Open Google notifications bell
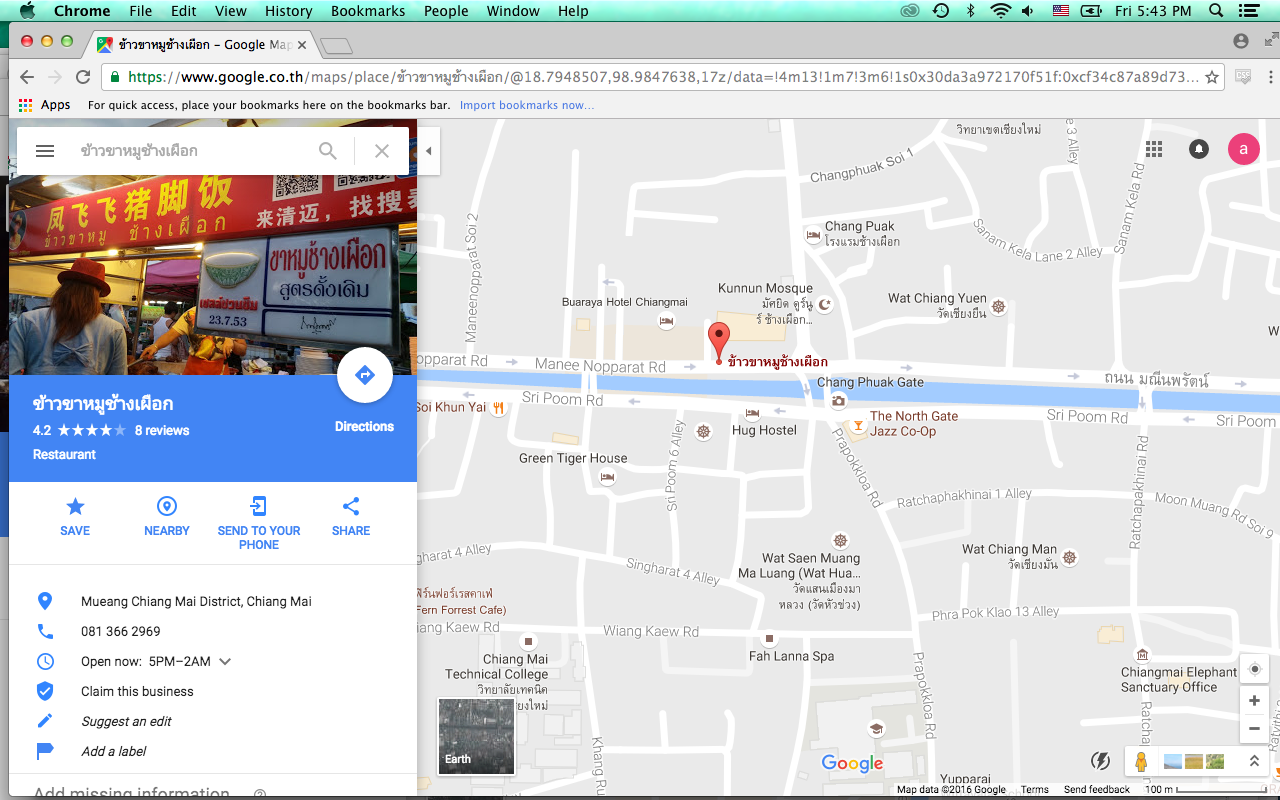The height and width of the screenshot is (800, 1280). (x=1198, y=149)
